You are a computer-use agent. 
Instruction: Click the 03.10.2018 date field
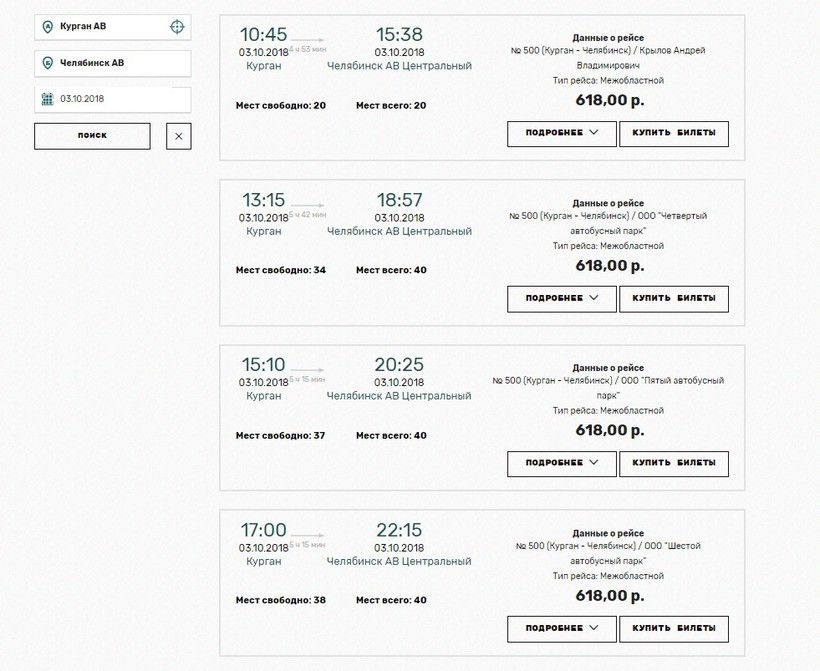point(120,99)
